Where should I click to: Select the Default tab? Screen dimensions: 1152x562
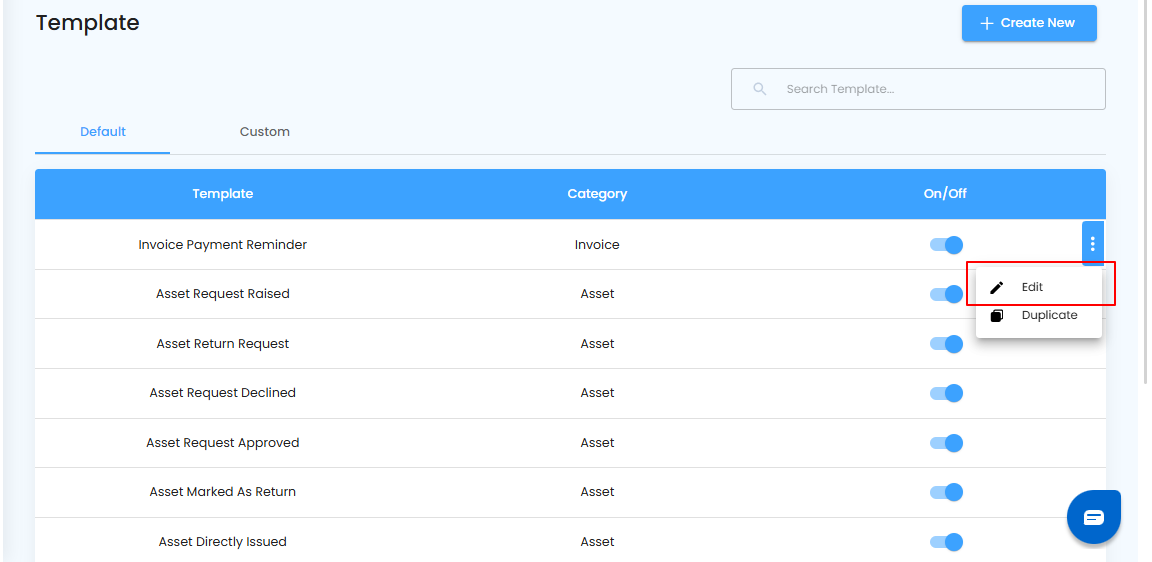(x=103, y=132)
